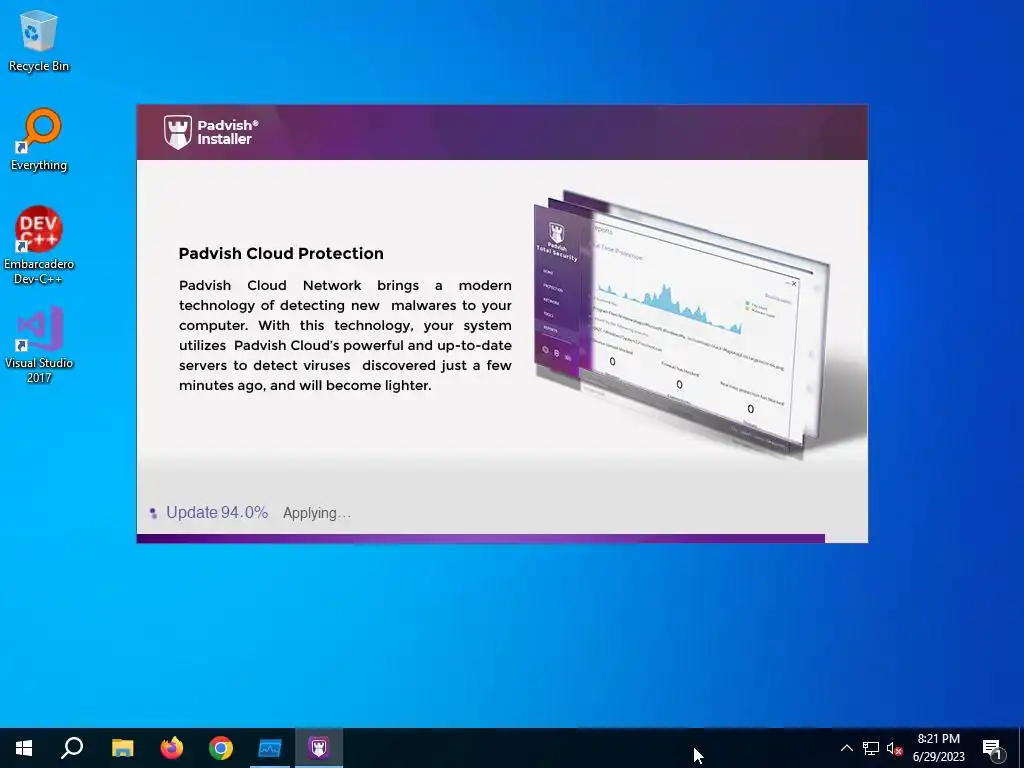Image resolution: width=1024 pixels, height=768 pixels.
Task: Click the Padvish product preview image
Action: pos(682,323)
